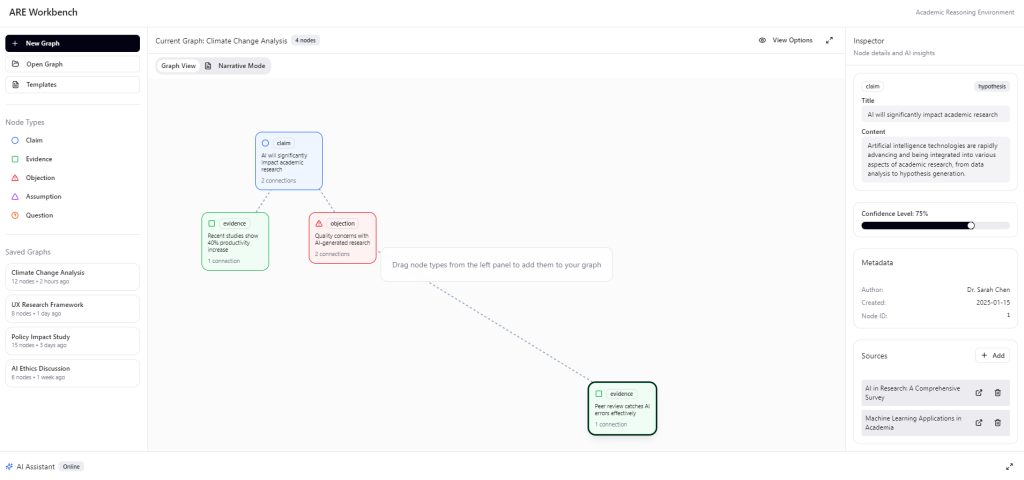Open the Templates list

pyautogui.click(x=72, y=84)
